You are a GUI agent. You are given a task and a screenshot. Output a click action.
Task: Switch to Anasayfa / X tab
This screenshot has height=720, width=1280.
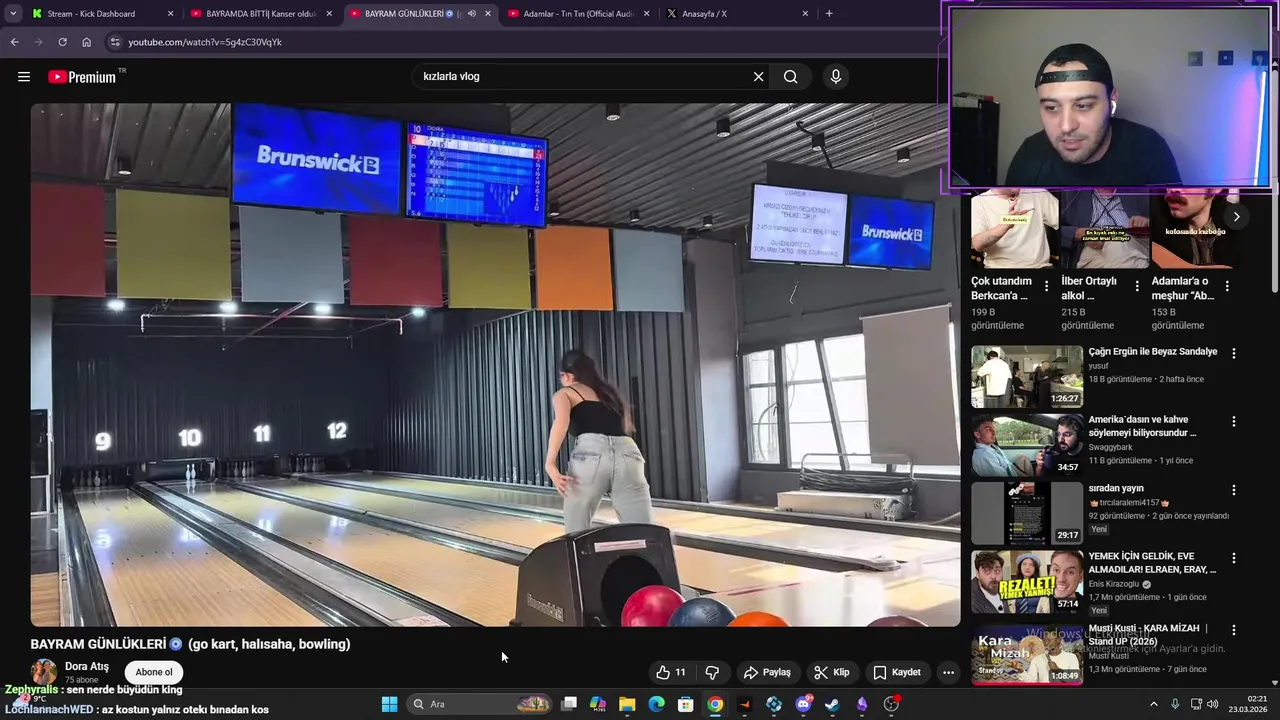[x=738, y=14]
